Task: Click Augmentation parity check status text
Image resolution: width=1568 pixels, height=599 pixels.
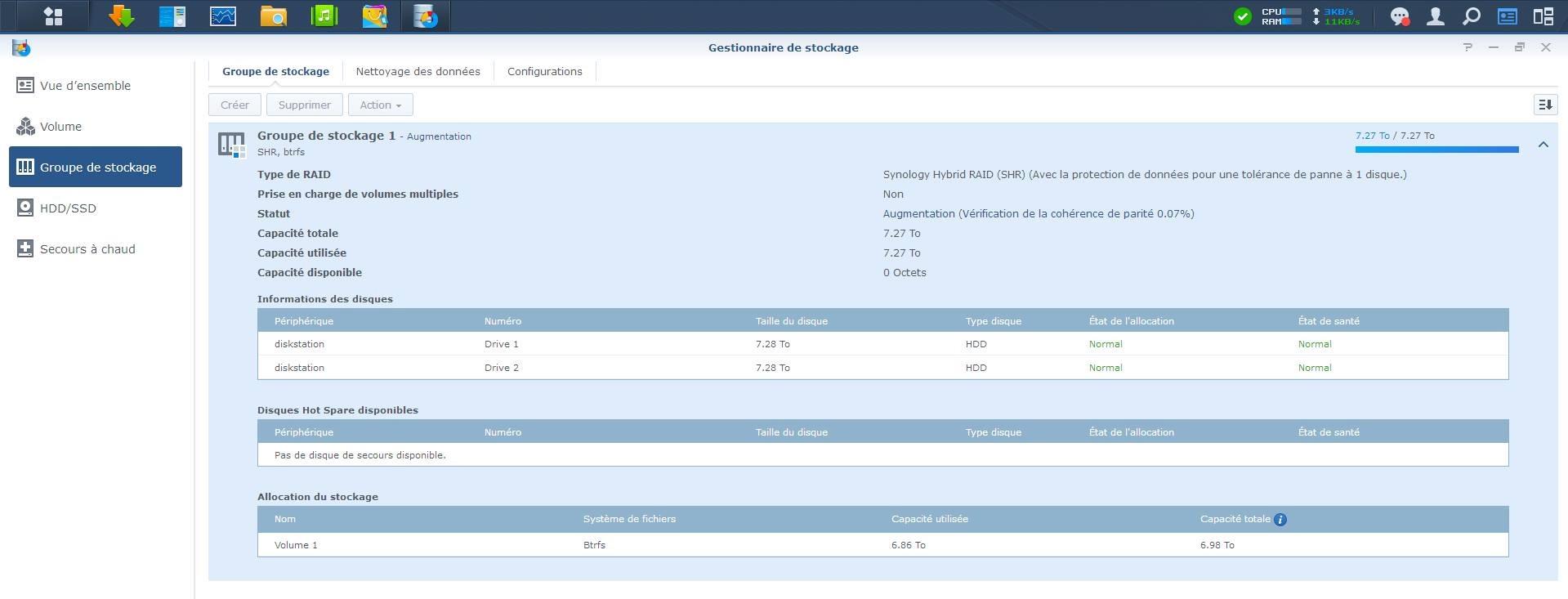Action: [1039, 214]
